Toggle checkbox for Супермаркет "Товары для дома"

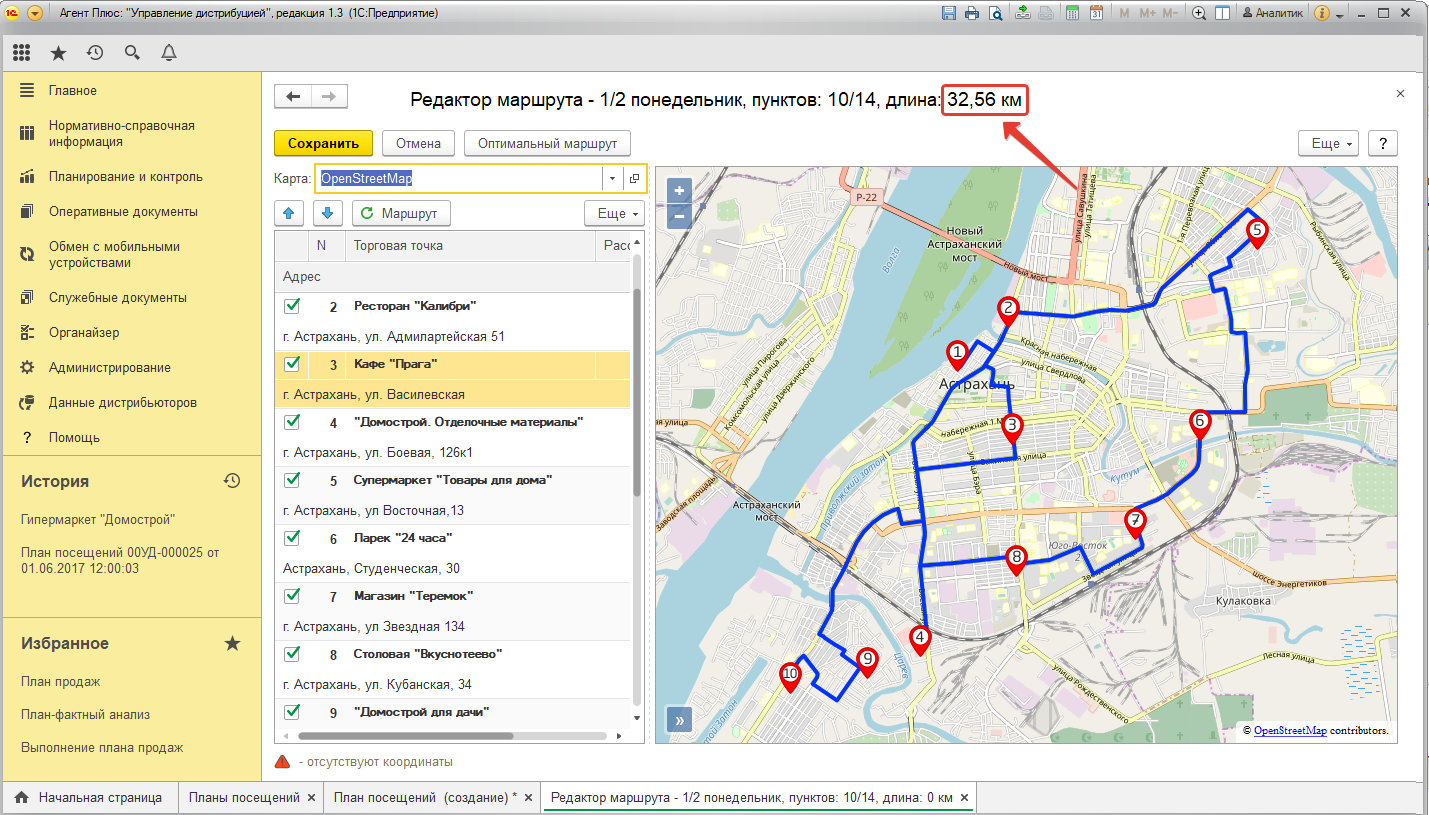[x=292, y=480]
